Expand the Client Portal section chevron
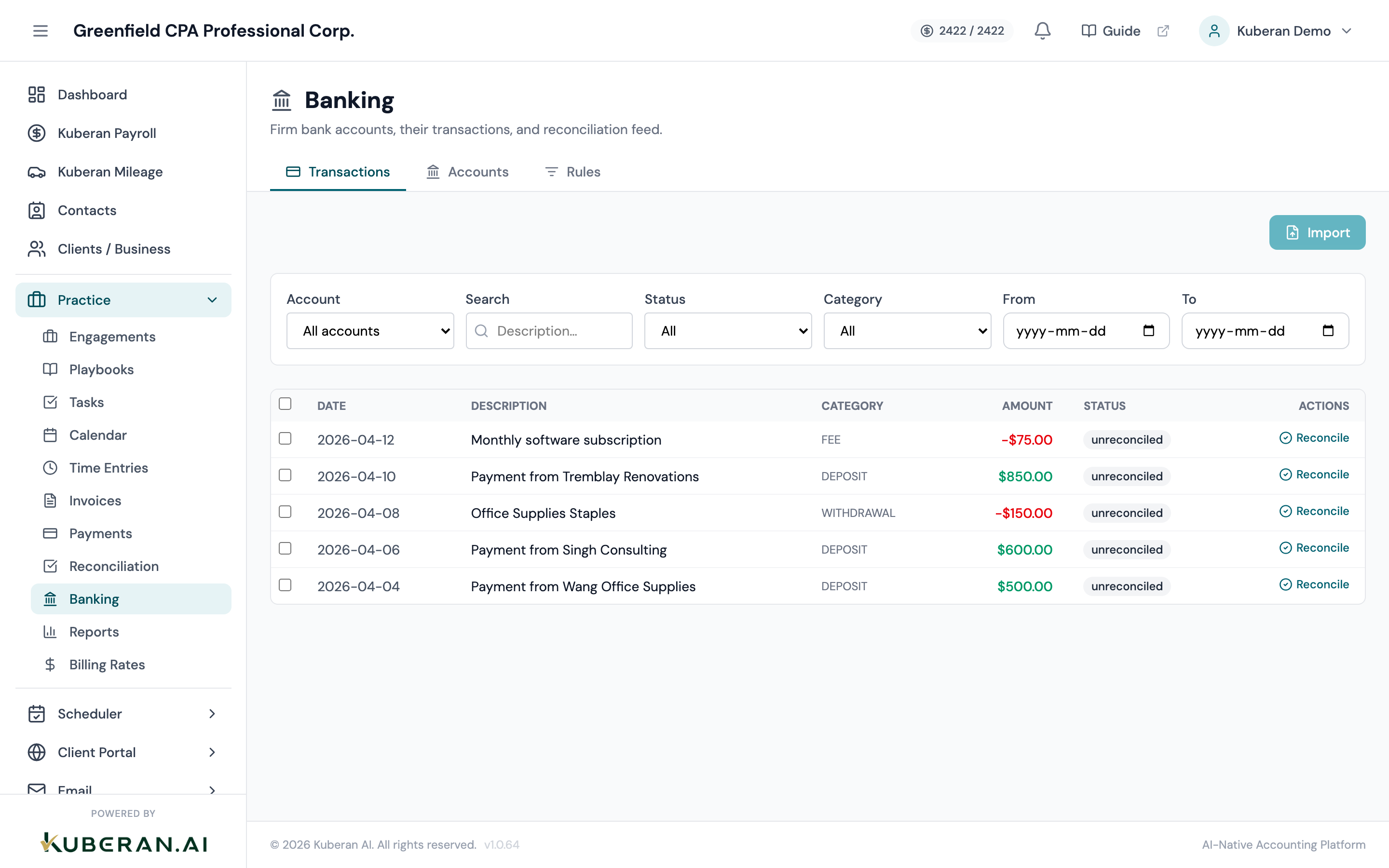 click(x=212, y=752)
